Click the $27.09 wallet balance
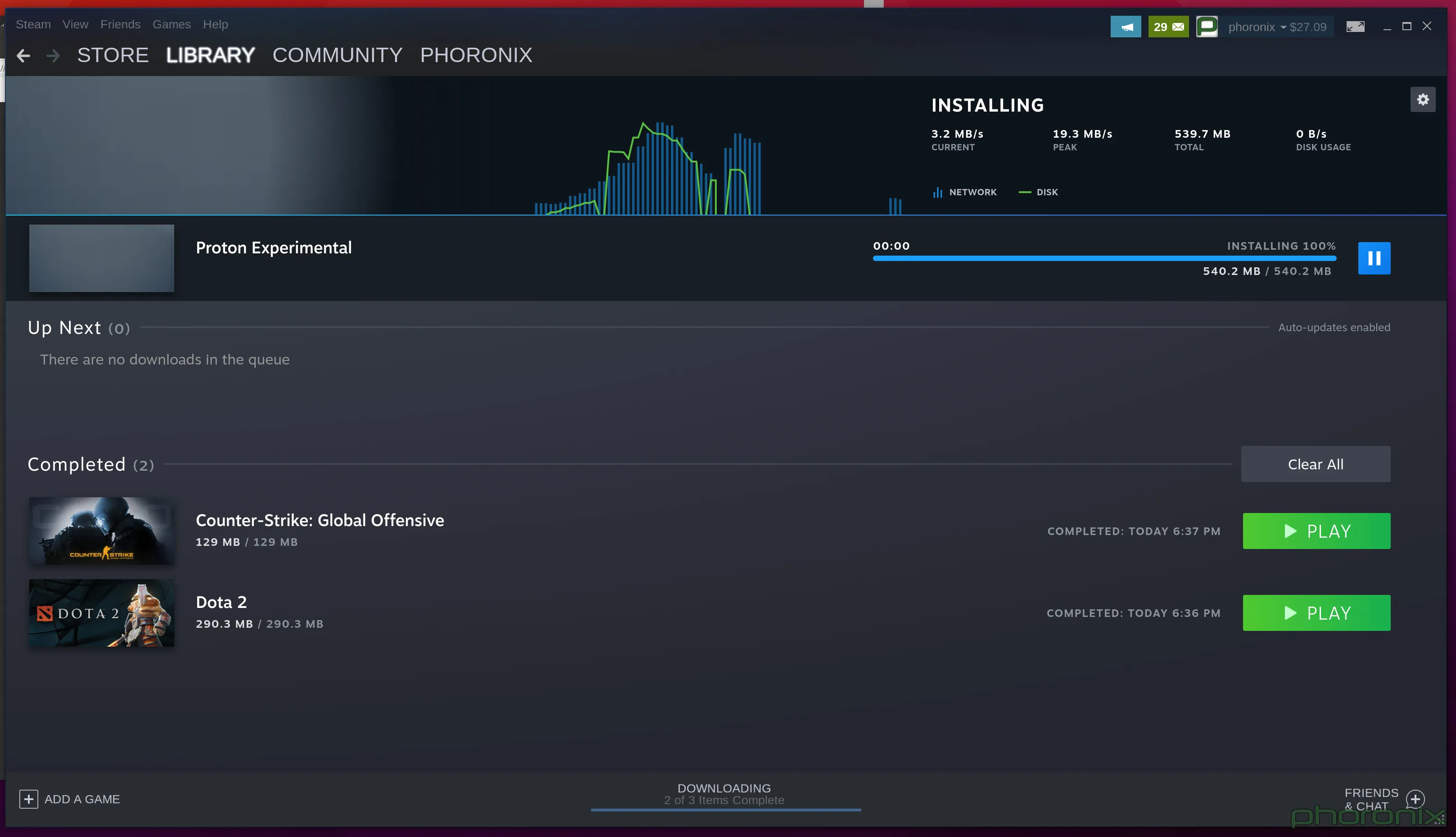Image resolution: width=1456 pixels, height=837 pixels. [x=1307, y=27]
